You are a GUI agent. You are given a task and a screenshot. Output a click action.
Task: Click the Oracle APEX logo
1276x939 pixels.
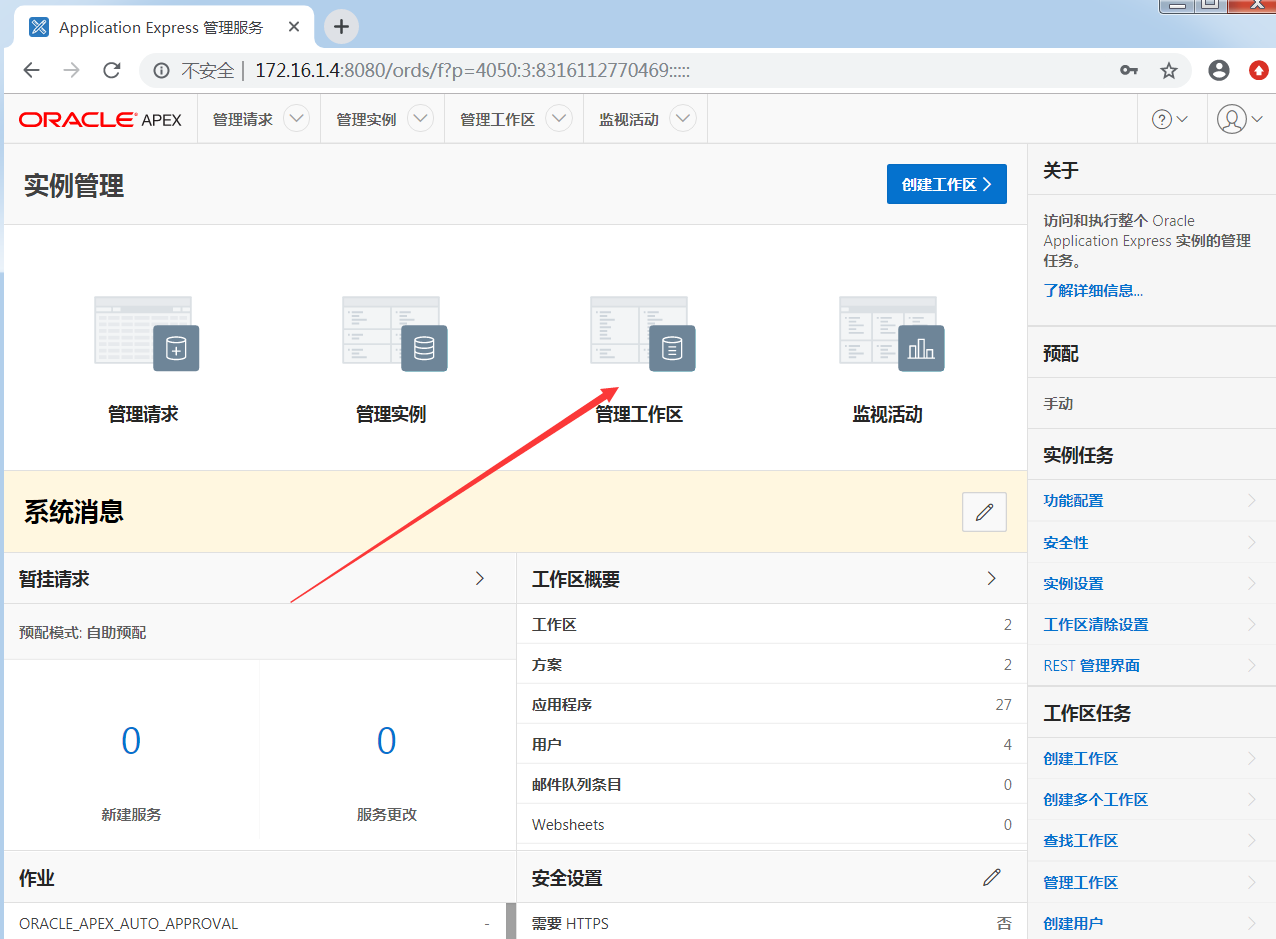click(100, 119)
